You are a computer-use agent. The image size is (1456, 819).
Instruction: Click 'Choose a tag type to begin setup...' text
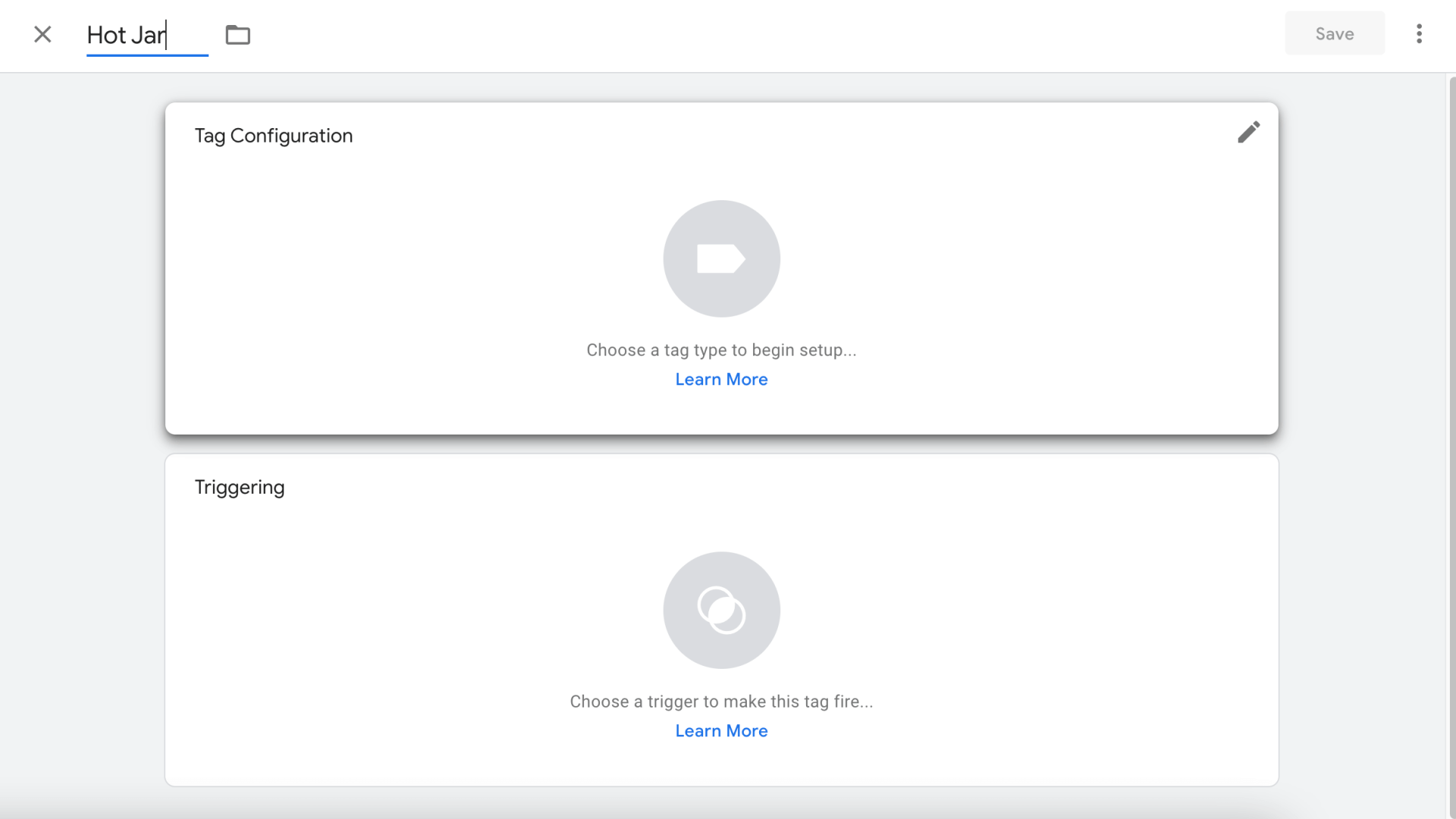pyautogui.click(x=721, y=350)
